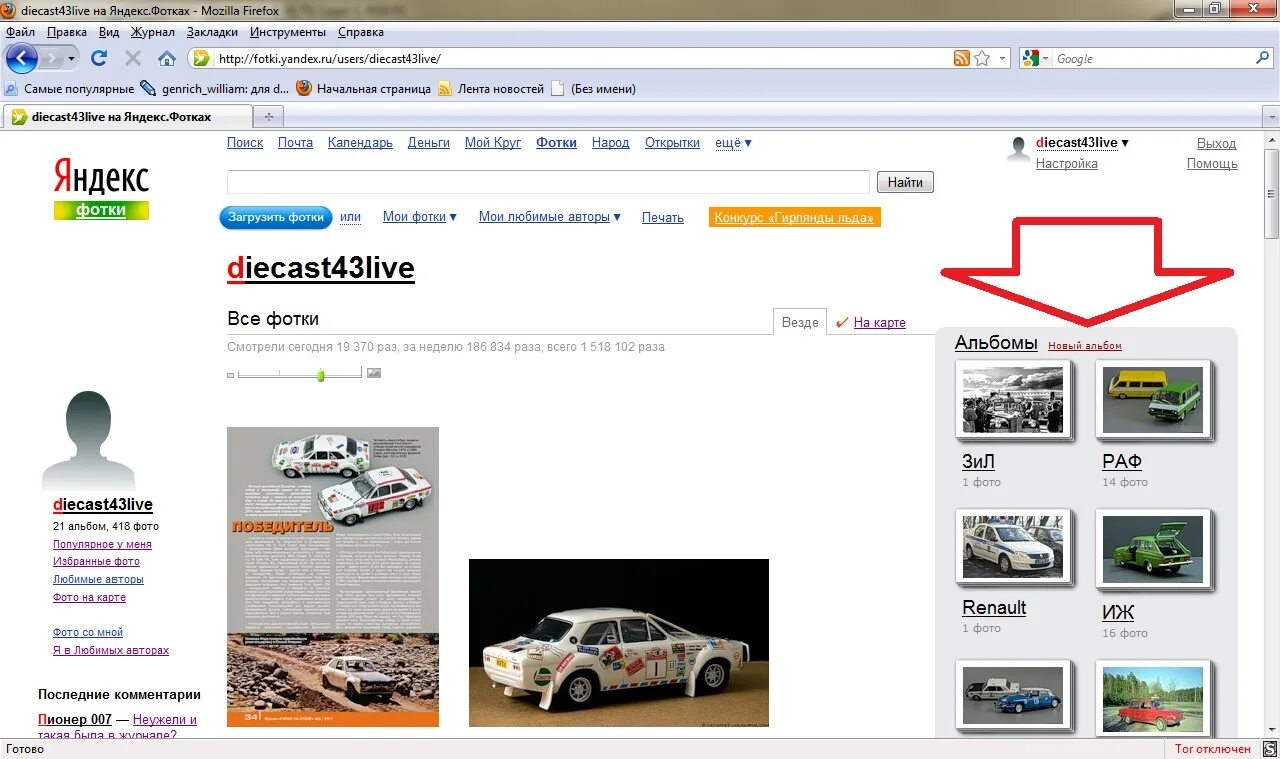This screenshot has width=1280, height=759.
Task: Switch to the На карте view
Action: [x=880, y=322]
